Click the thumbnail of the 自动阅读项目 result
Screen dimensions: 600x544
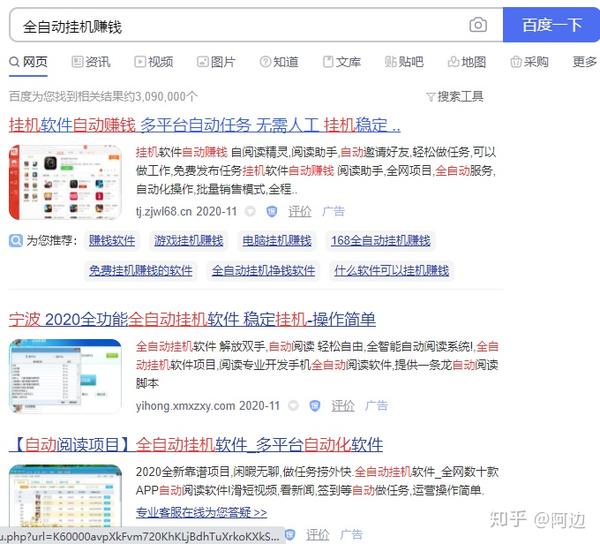pyautogui.click(x=65, y=496)
